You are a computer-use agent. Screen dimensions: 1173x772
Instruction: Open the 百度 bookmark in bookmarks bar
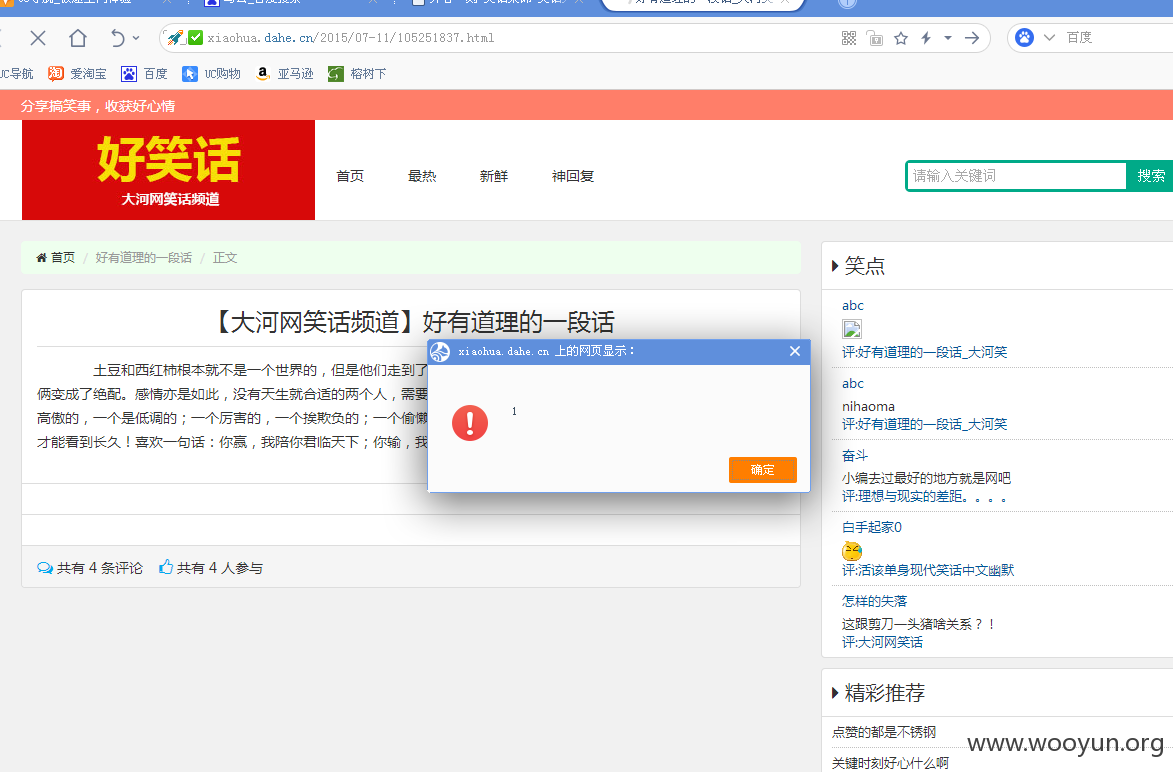coord(144,73)
